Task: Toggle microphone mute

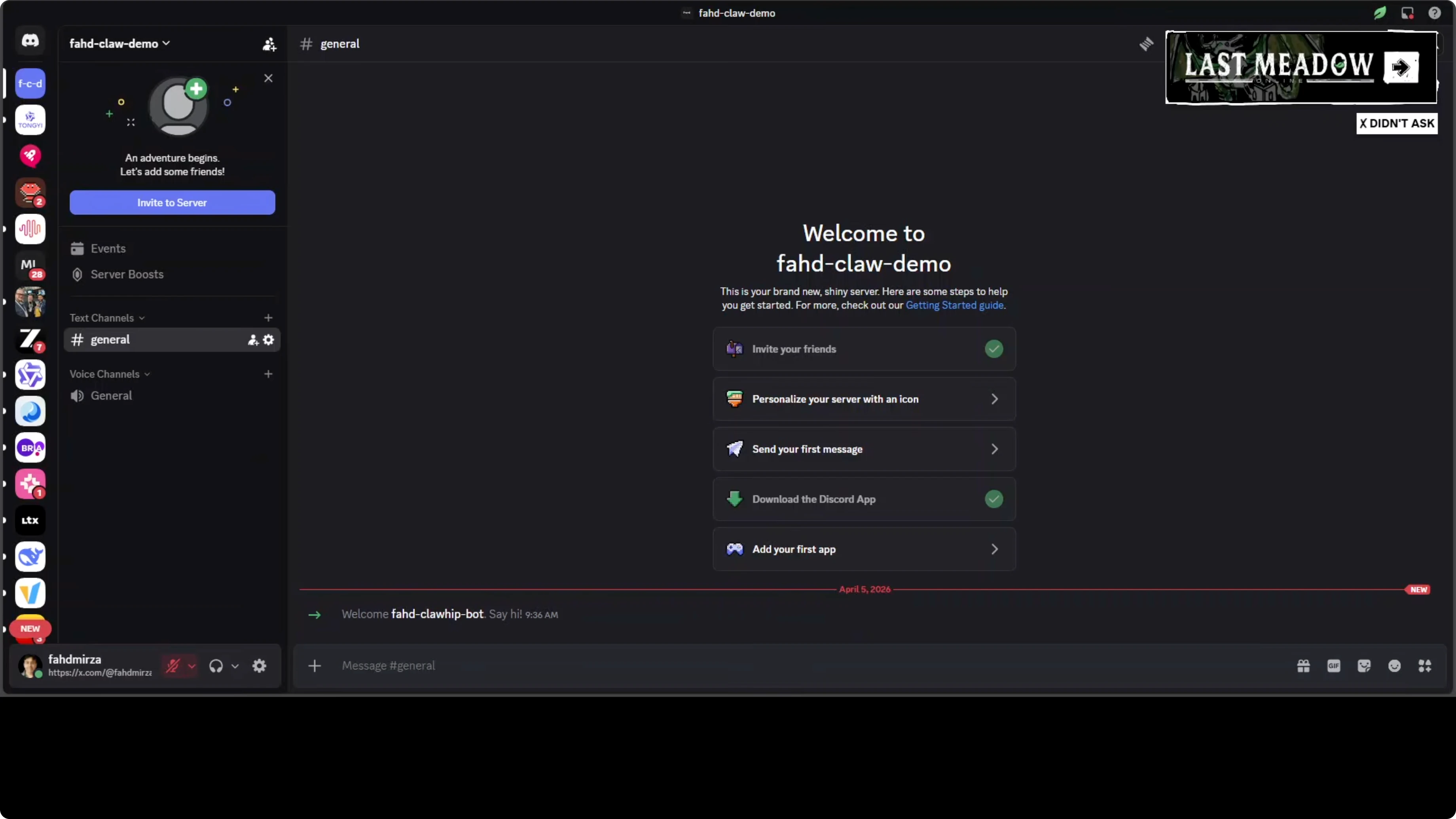Action: pos(173,666)
